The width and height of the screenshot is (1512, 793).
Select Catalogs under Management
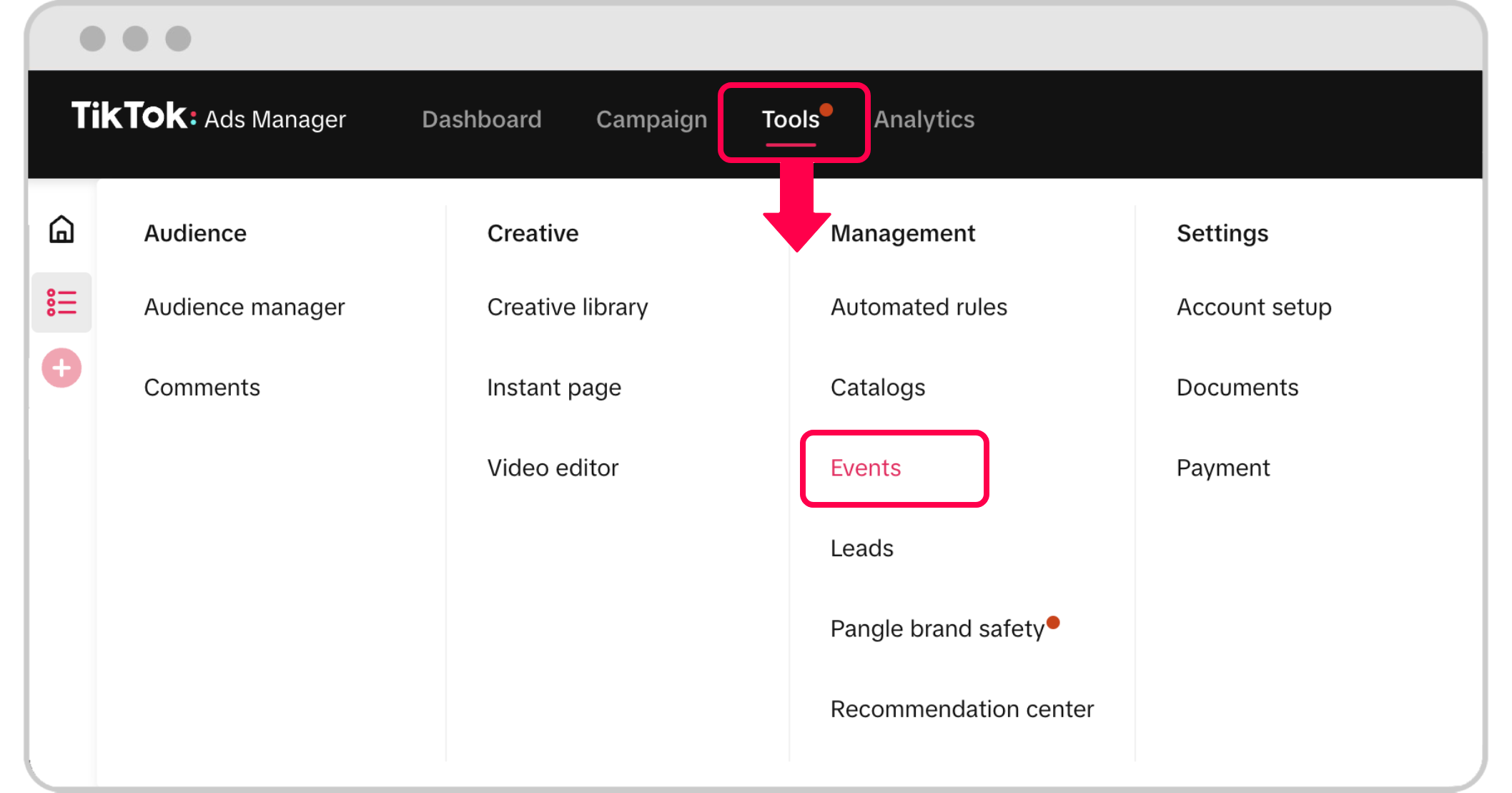tap(878, 388)
